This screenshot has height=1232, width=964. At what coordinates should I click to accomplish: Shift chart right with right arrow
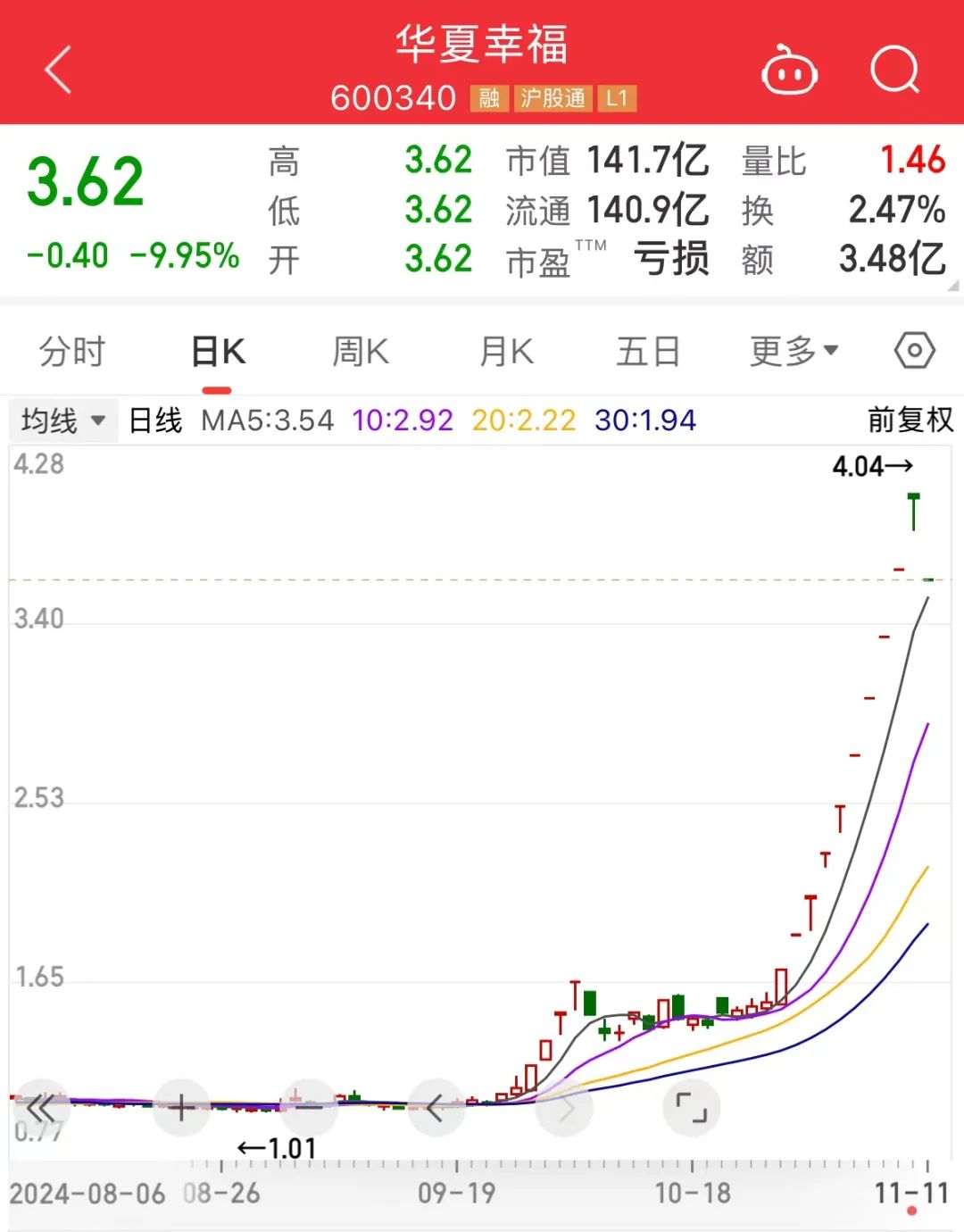(564, 1109)
